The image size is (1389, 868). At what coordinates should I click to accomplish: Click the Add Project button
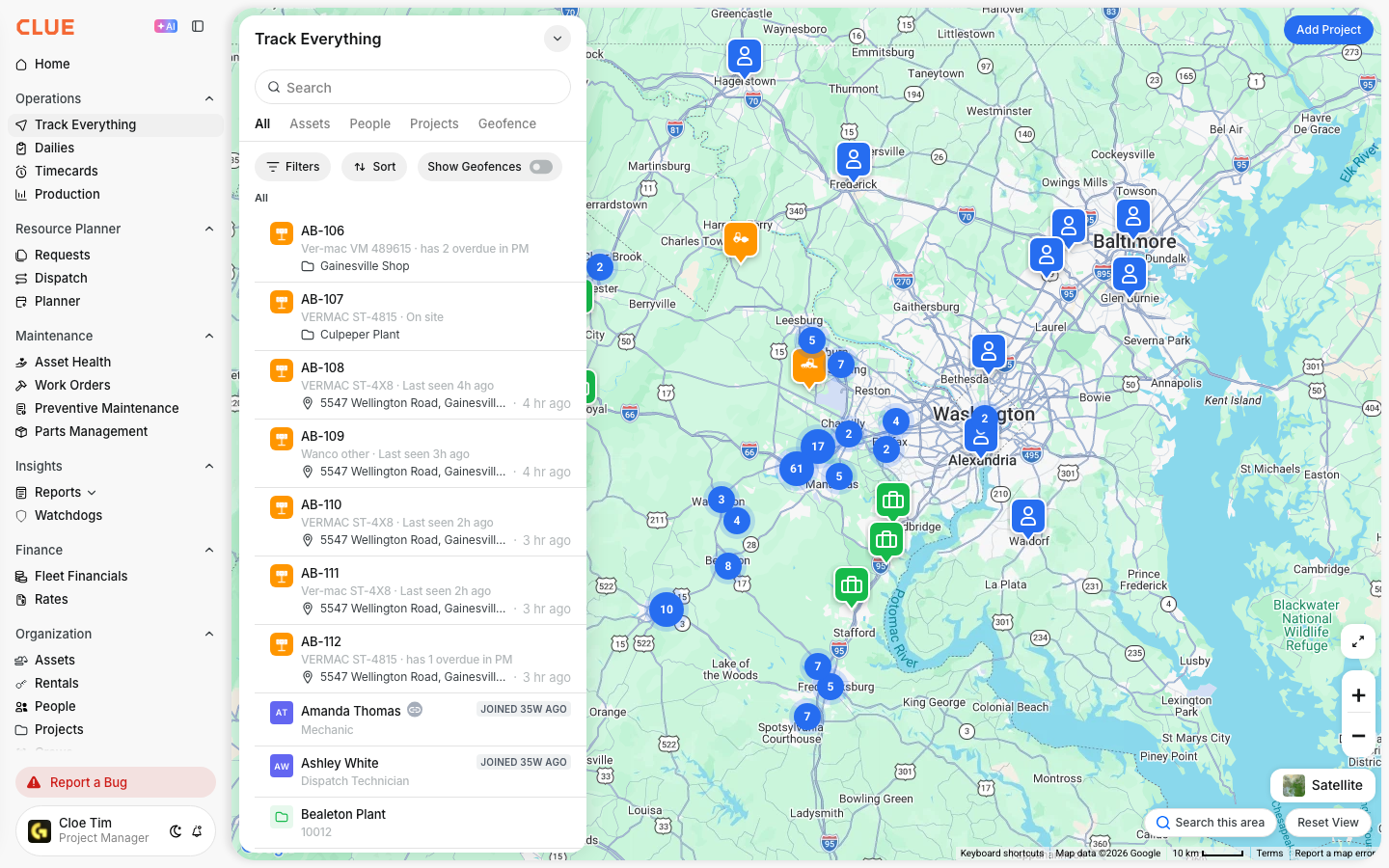(x=1328, y=30)
